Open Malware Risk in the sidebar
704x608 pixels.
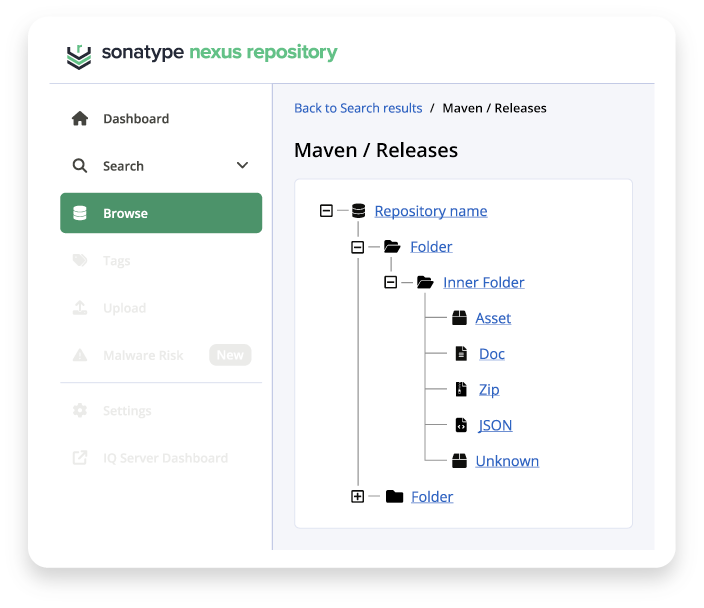[x=143, y=355]
